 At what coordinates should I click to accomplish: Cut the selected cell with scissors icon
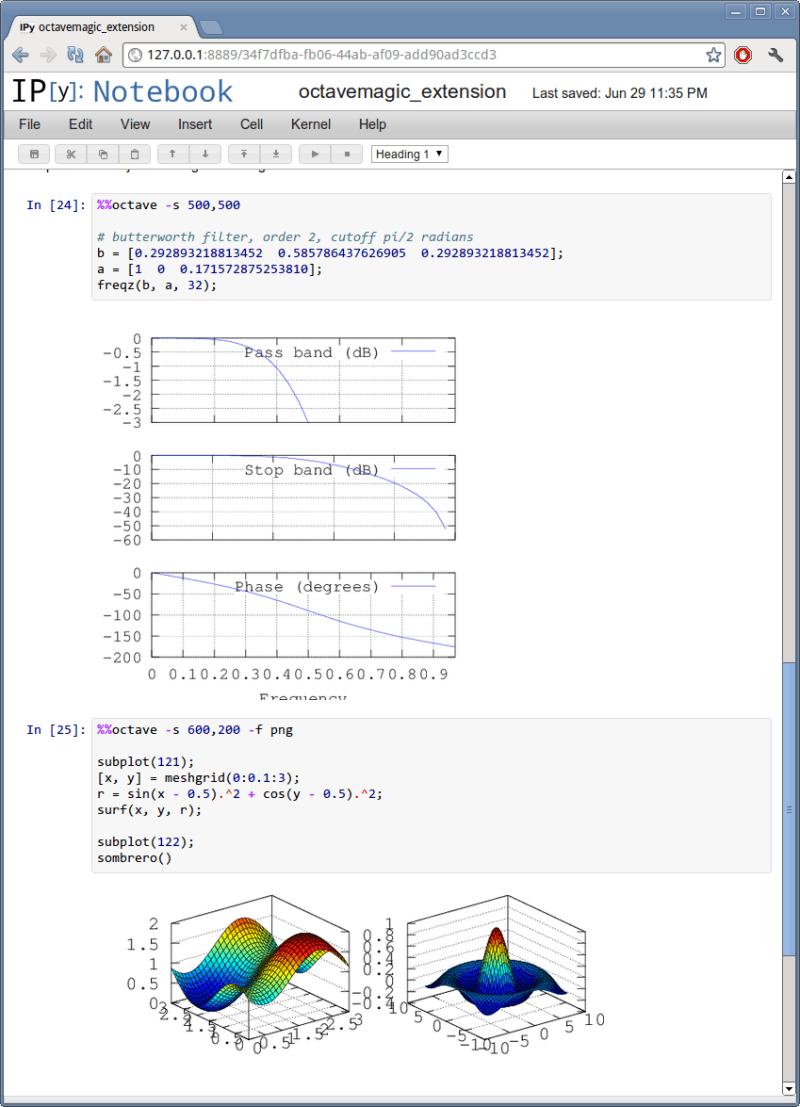coord(70,153)
